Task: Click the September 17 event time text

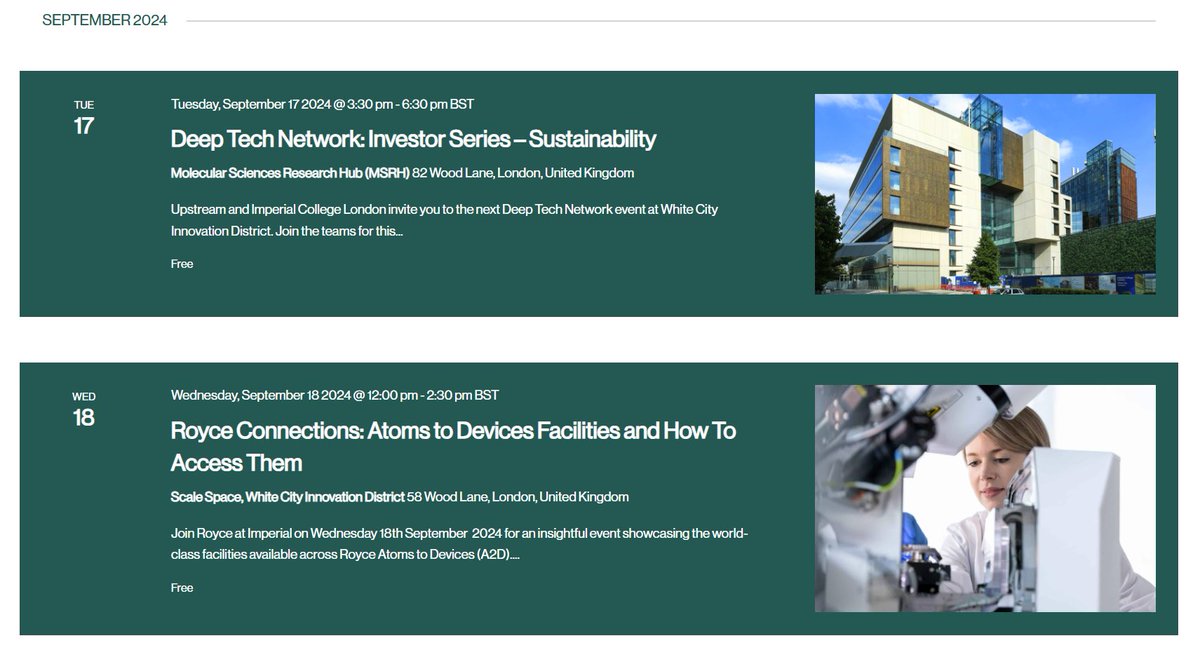Action: pos(322,103)
